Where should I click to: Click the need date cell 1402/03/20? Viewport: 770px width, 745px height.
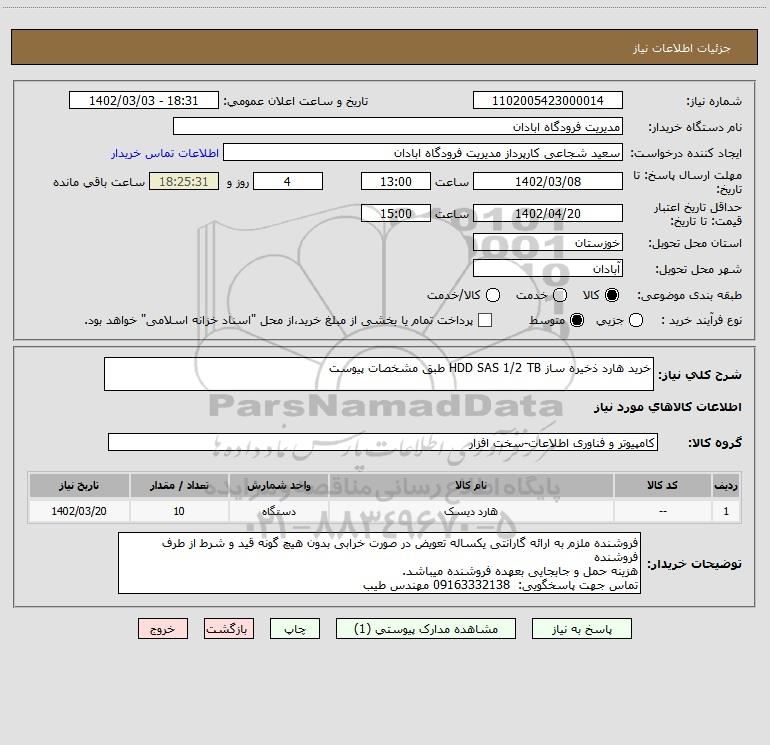(79, 512)
